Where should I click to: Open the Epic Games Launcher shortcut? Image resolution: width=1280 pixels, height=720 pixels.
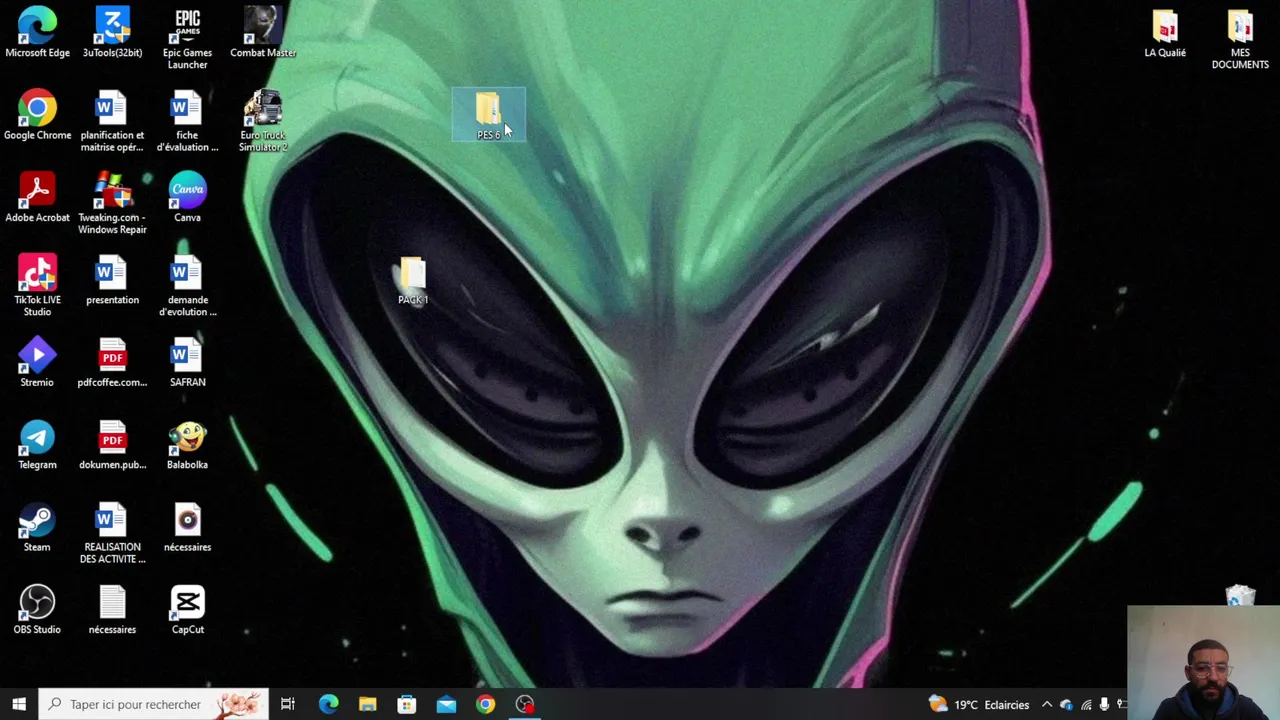point(187,38)
